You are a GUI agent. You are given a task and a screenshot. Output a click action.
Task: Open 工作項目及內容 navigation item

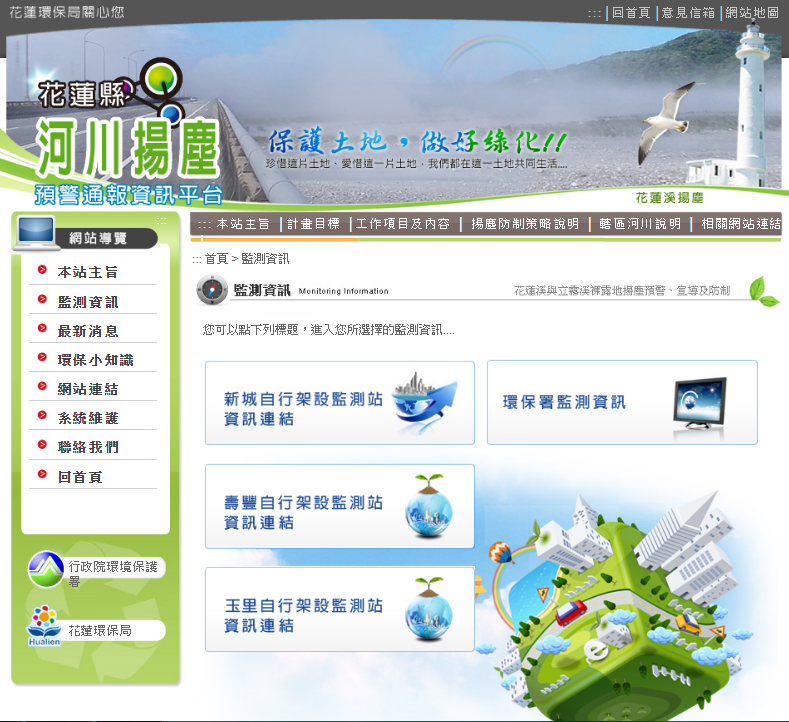(x=403, y=224)
